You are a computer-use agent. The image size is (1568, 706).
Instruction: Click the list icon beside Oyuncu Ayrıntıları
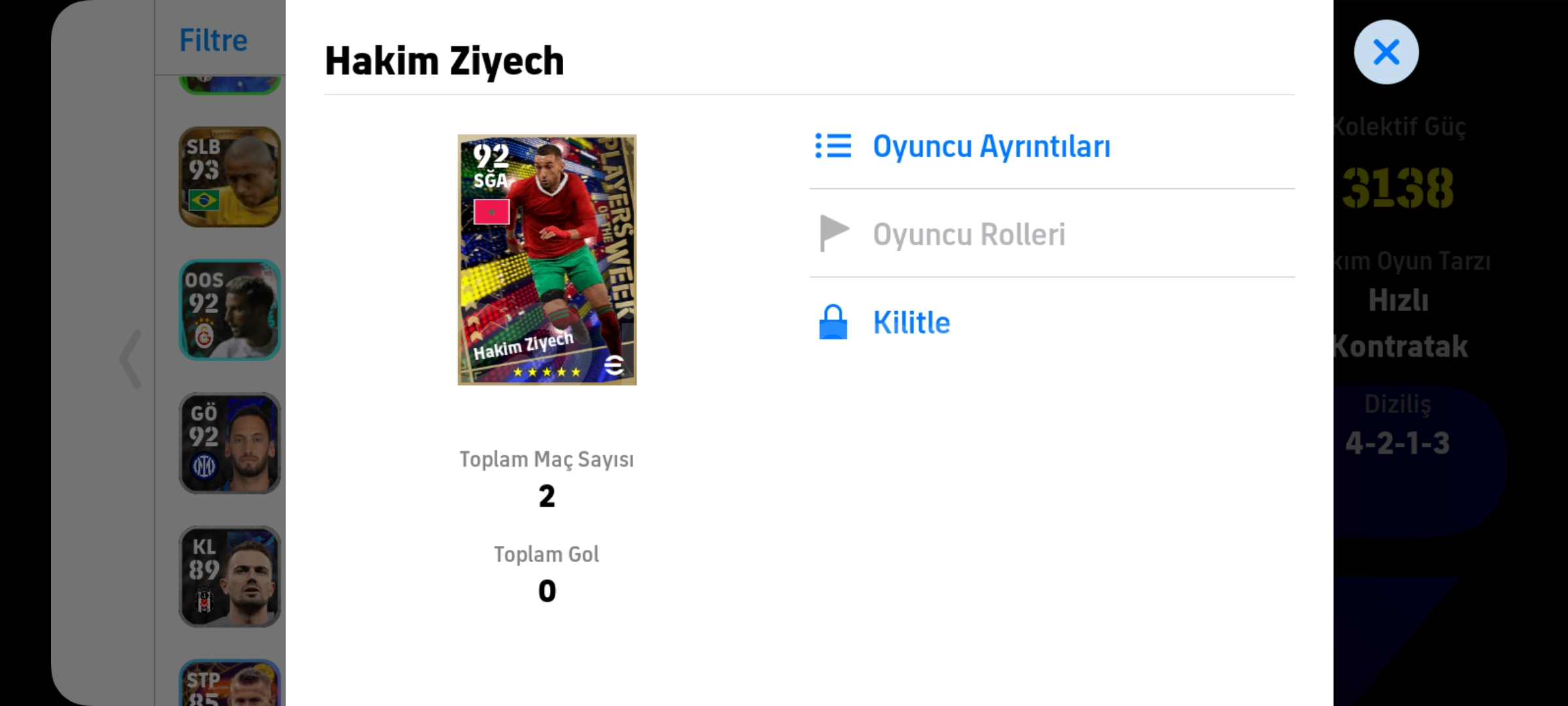[x=833, y=146]
